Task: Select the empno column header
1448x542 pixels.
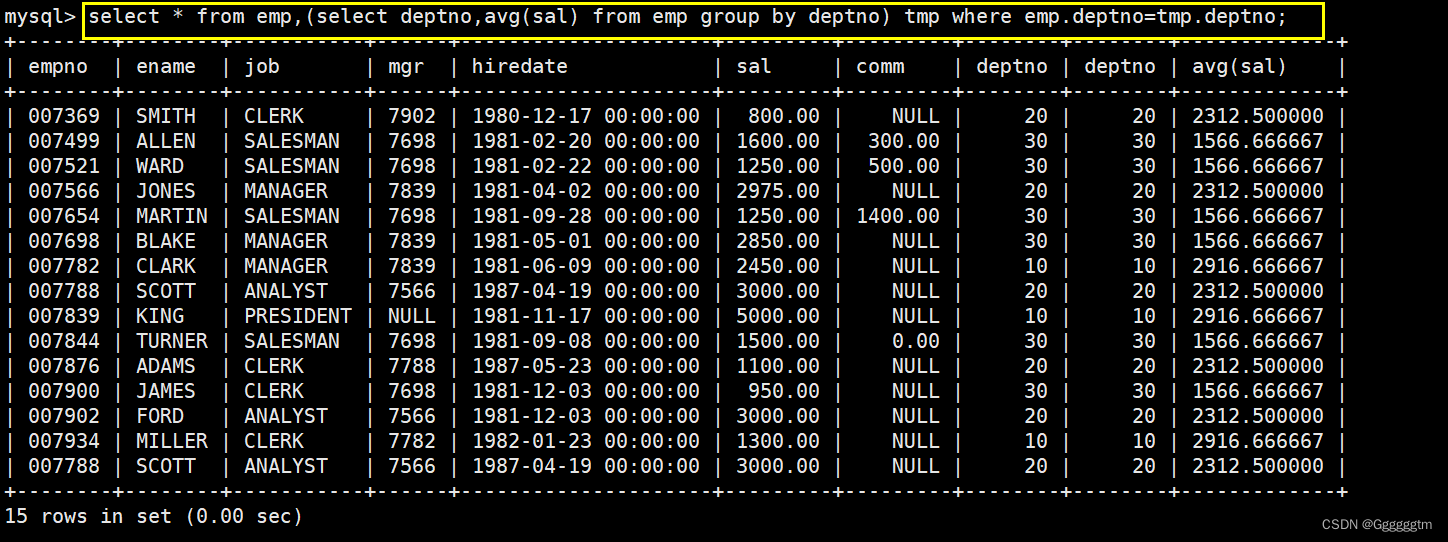Action: point(58,67)
